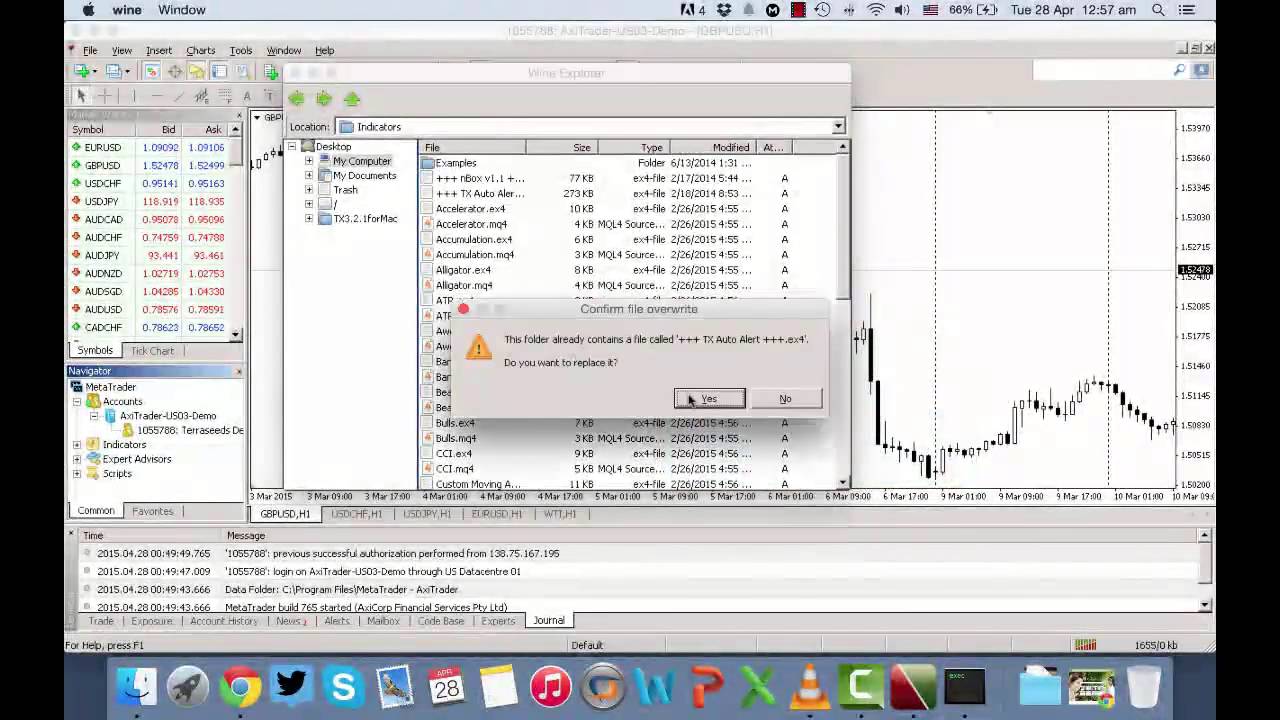Open the Help menu
1280x720 pixels.
click(x=325, y=50)
